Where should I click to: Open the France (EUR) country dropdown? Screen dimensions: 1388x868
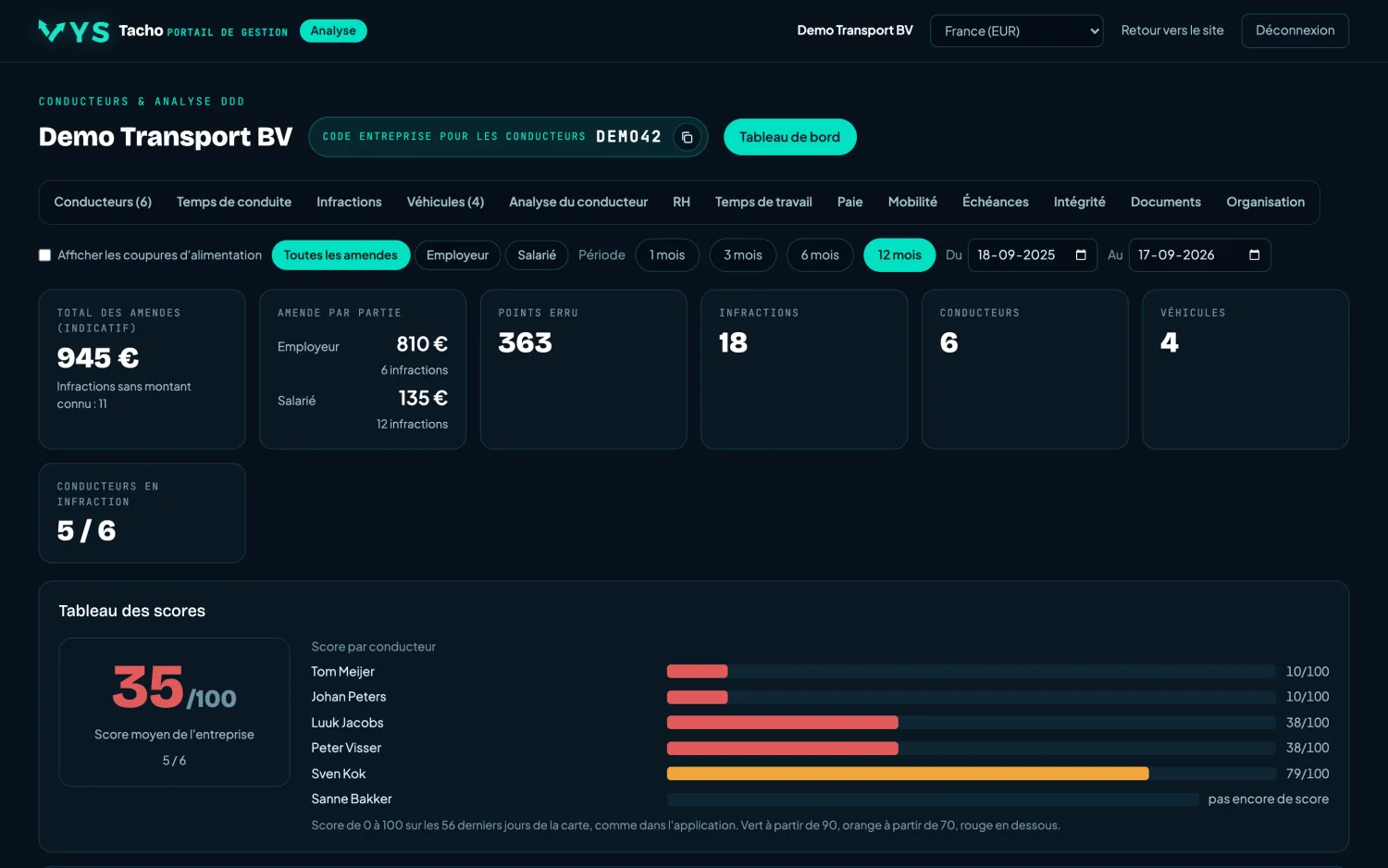[1016, 31]
